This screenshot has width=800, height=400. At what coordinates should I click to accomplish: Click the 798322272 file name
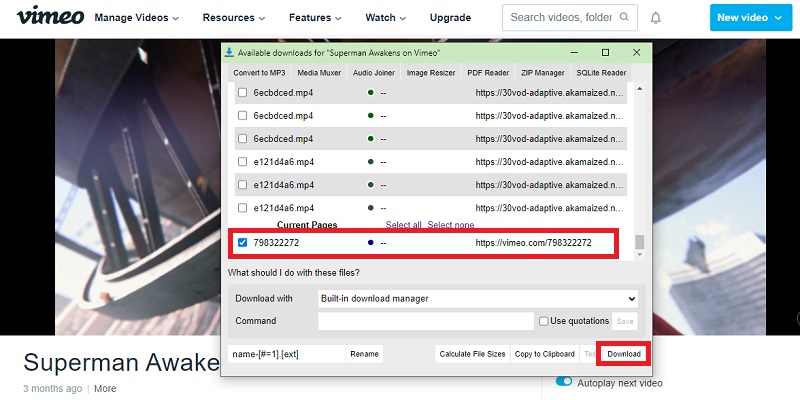pos(276,243)
